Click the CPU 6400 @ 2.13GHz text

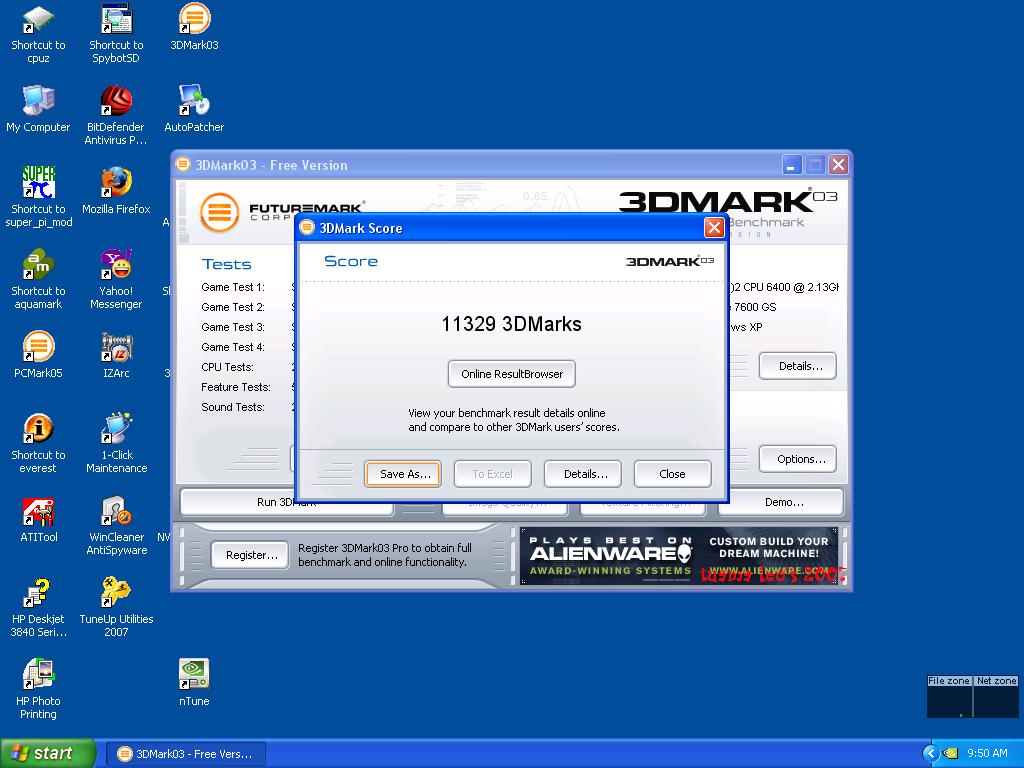784,287
